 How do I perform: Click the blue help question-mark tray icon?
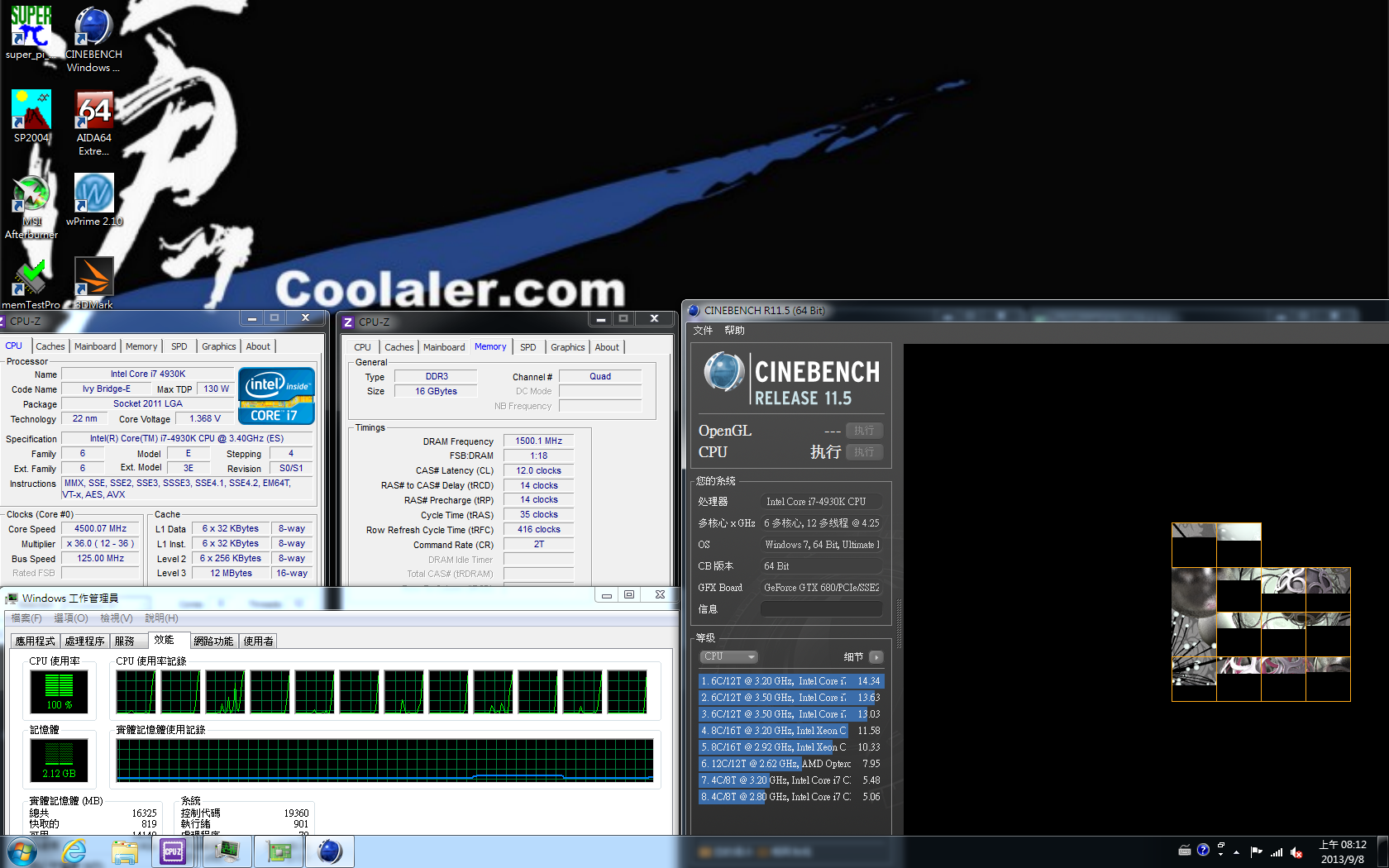[x=1203, y=850]
